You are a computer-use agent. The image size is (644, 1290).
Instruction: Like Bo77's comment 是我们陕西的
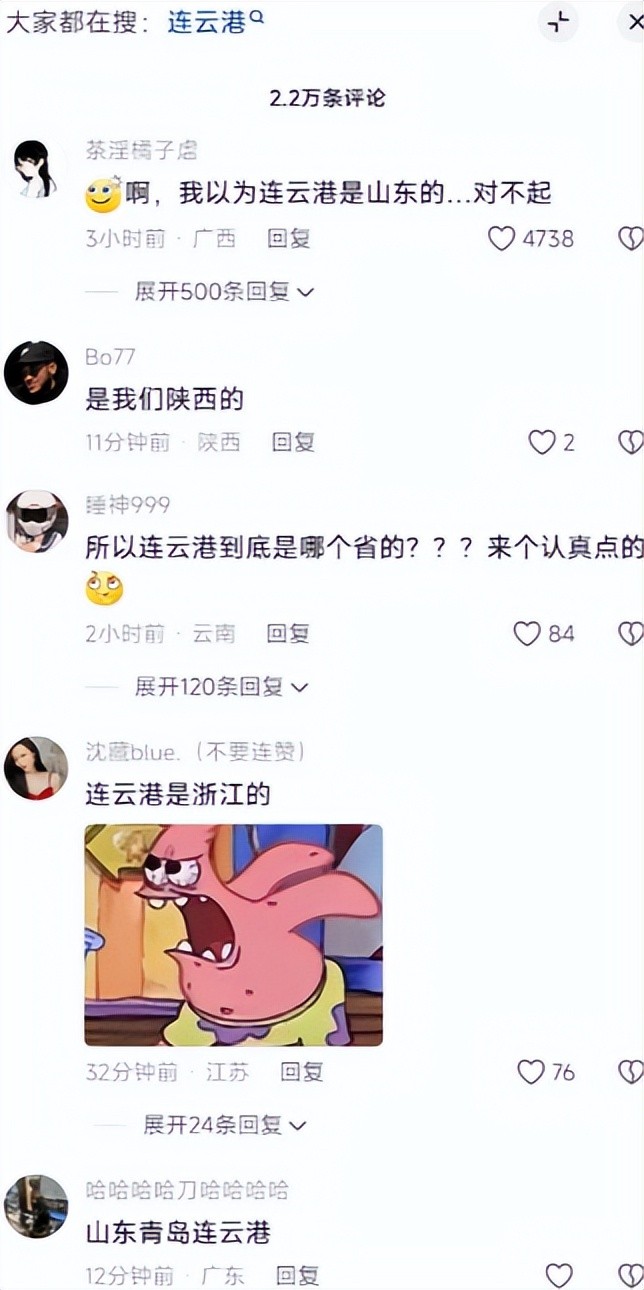pos(541,442)
